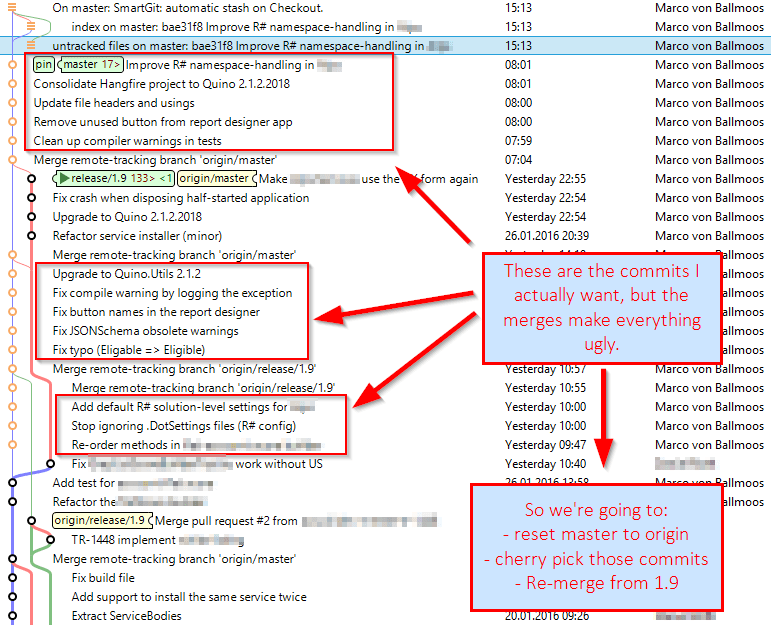
Task: Click the 'pin' tag label
Action: tap(43, 64)
